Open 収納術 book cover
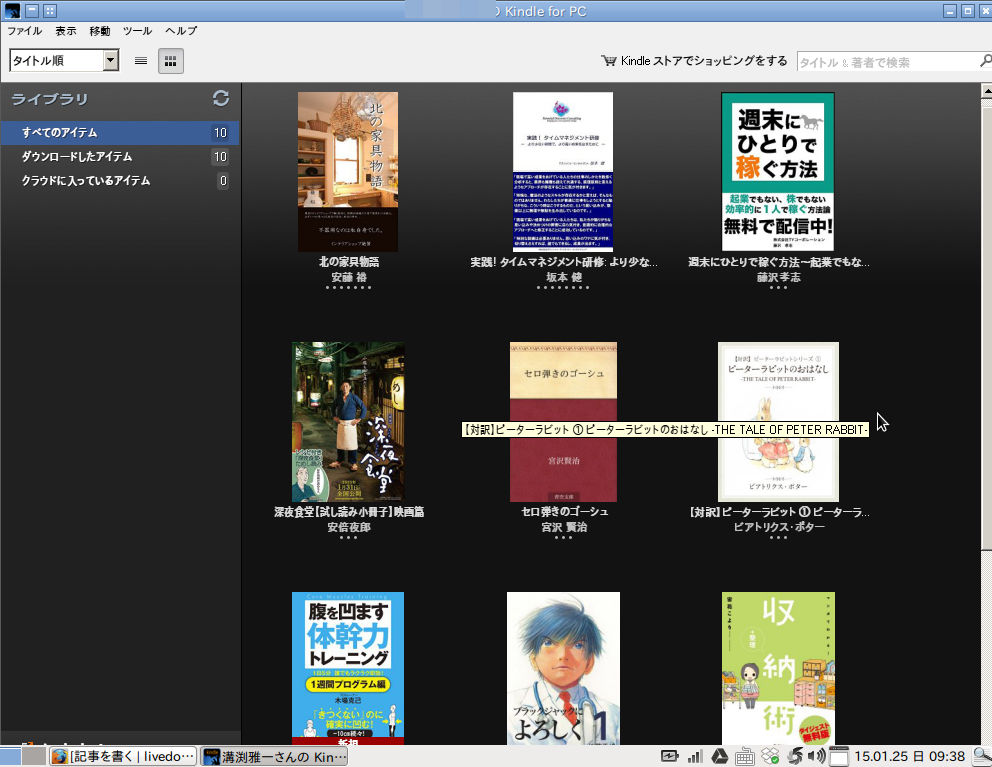992x767 pixels. tap(778, 668)
